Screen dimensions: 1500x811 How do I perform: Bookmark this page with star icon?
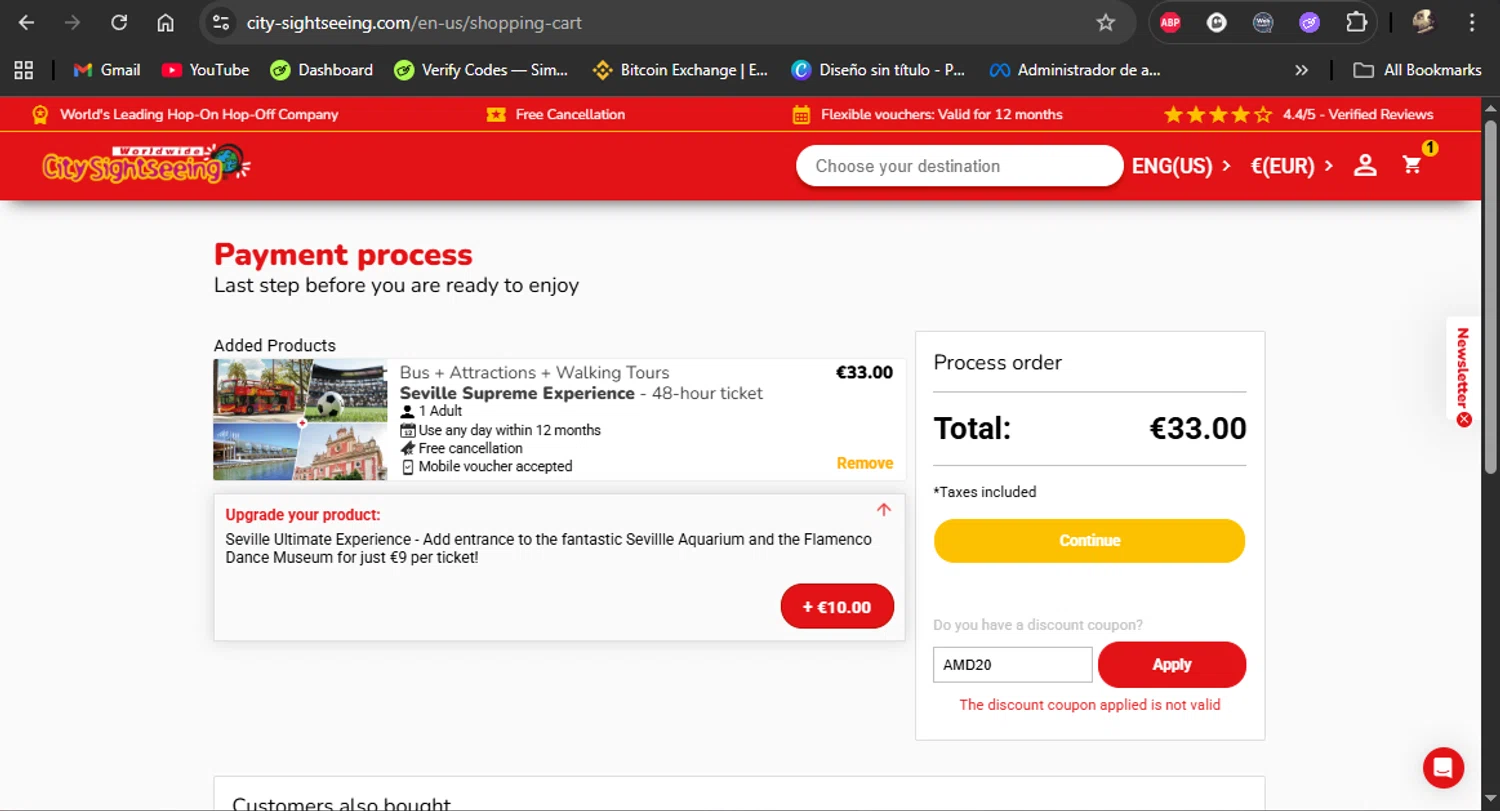coord(1105,23)
